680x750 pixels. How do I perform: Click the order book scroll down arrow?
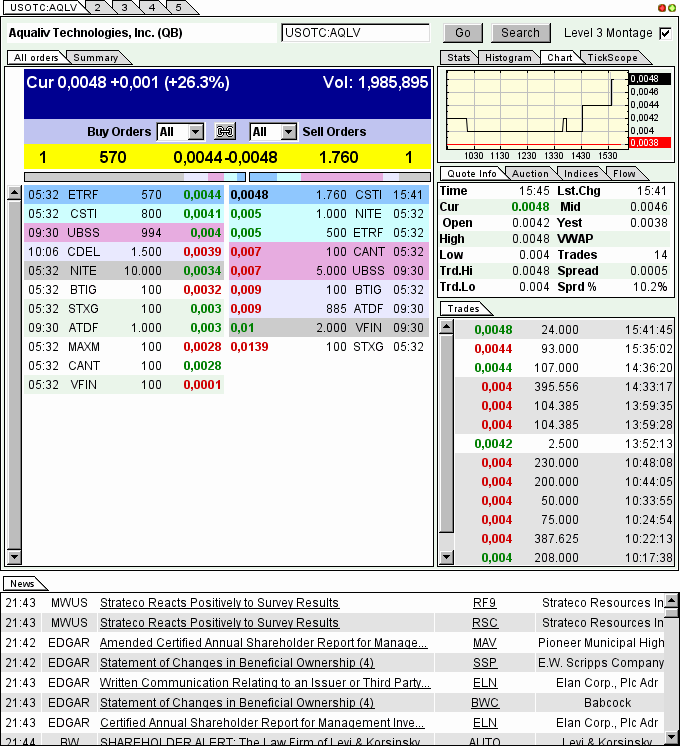coord(14,556)
